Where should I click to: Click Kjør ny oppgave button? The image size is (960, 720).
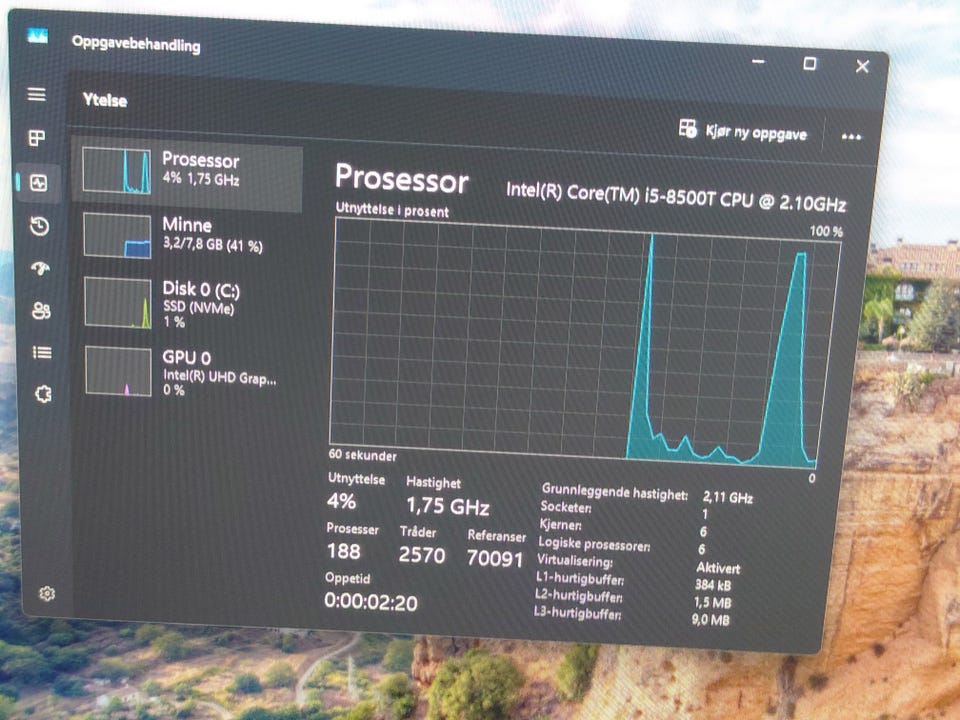[x=743, y=131]
